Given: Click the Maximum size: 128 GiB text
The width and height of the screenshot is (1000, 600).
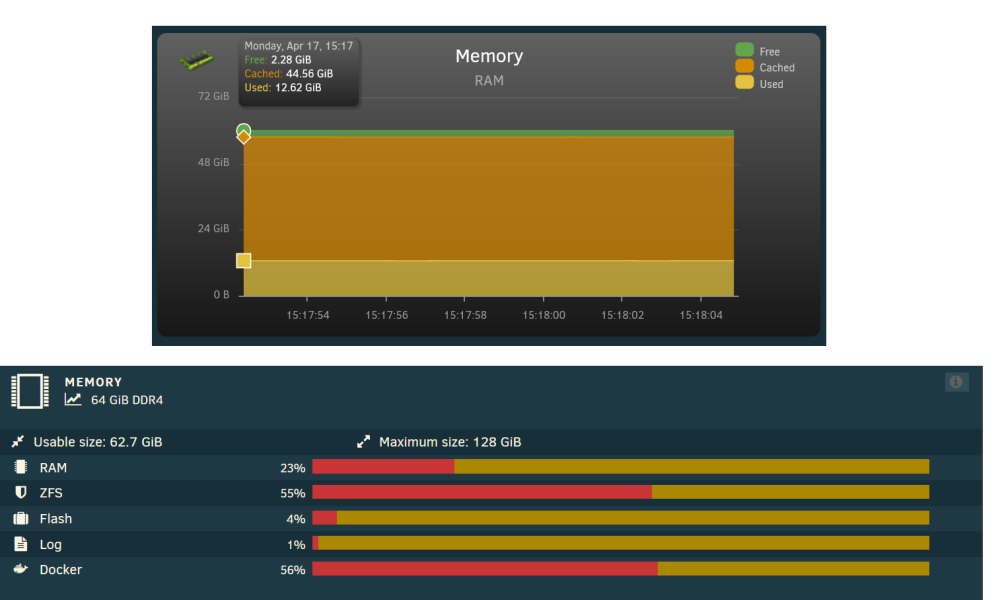Looking at the screenshot, I should 450,442.
